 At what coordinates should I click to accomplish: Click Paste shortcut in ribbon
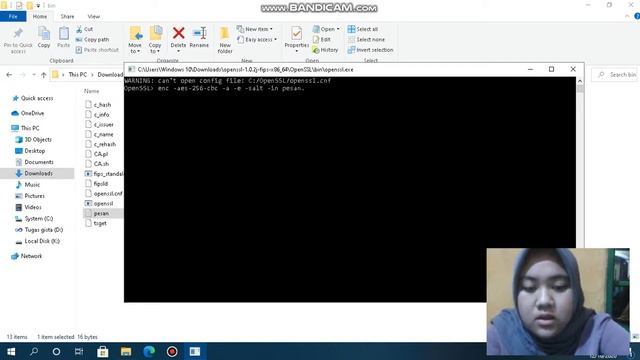(97, 50)
